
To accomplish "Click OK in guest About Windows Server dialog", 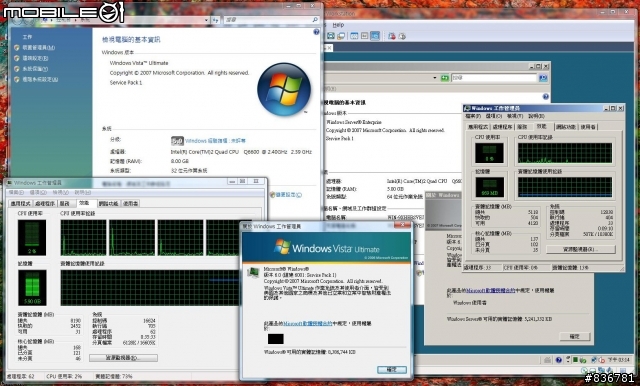I will tap(574, 337).
